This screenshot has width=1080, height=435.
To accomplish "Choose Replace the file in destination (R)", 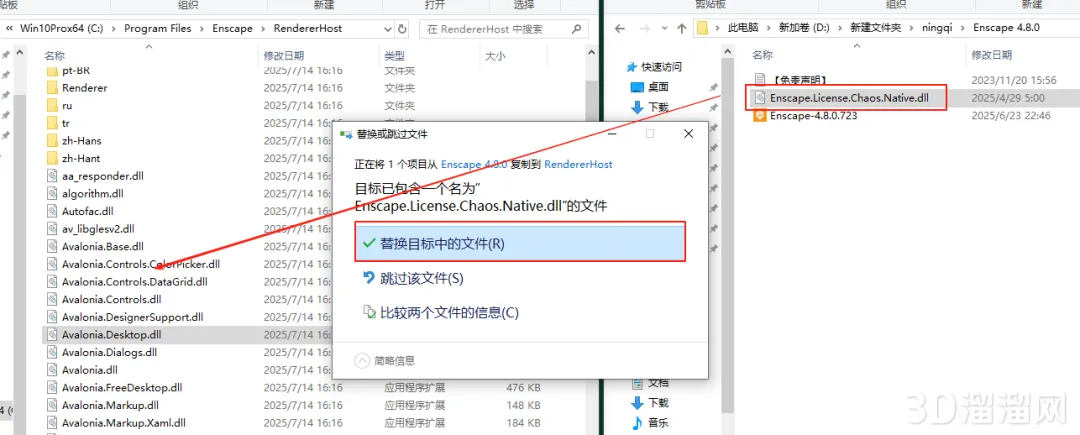I will tap(520, 243).
